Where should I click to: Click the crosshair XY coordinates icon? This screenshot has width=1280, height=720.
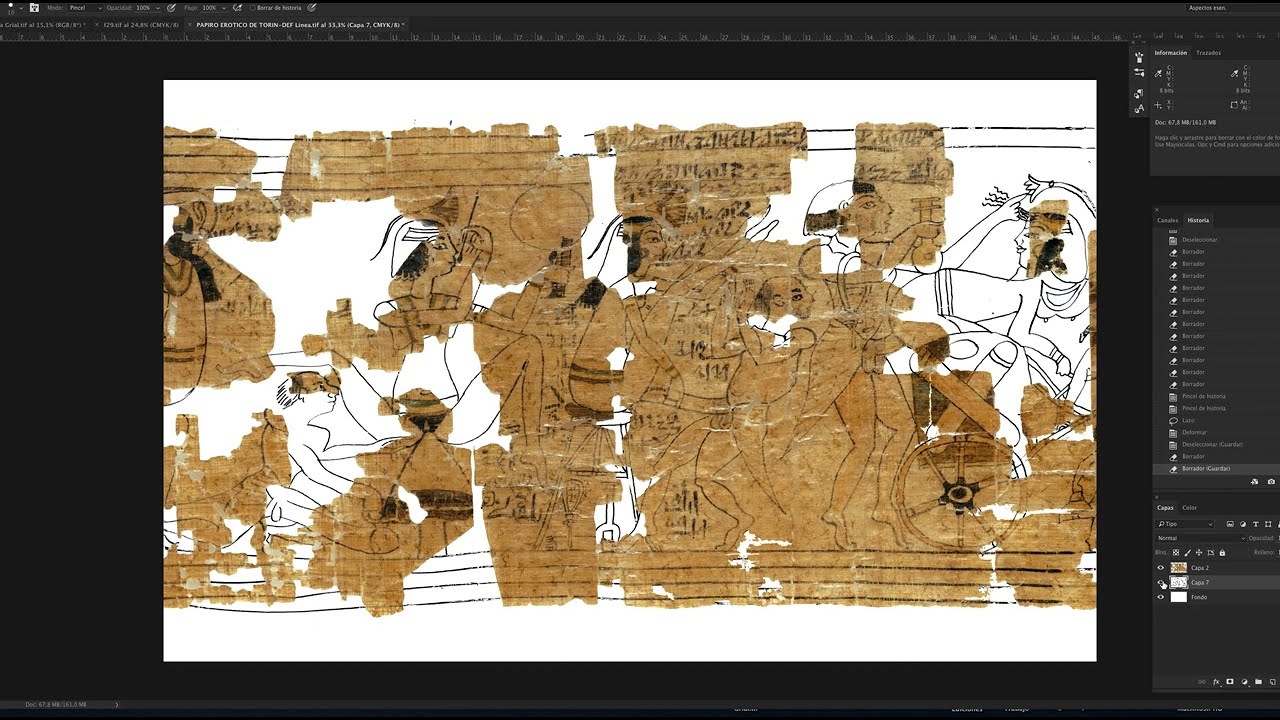(x=1158, y=105)
